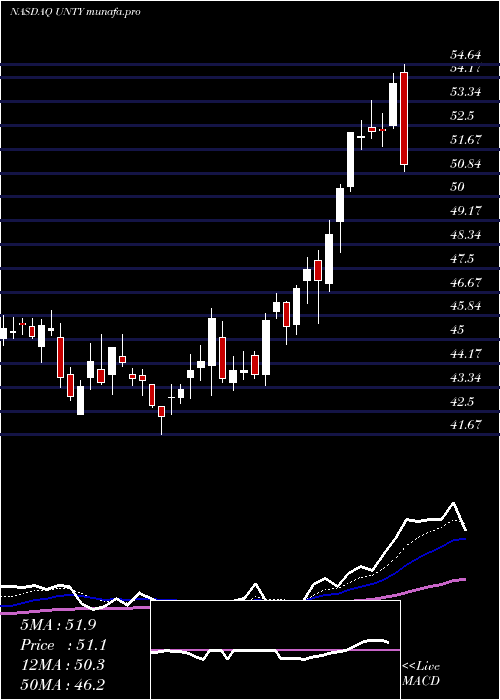
Task: Select the 50MA : 46.2 readout
Action: tap(62, 684)
